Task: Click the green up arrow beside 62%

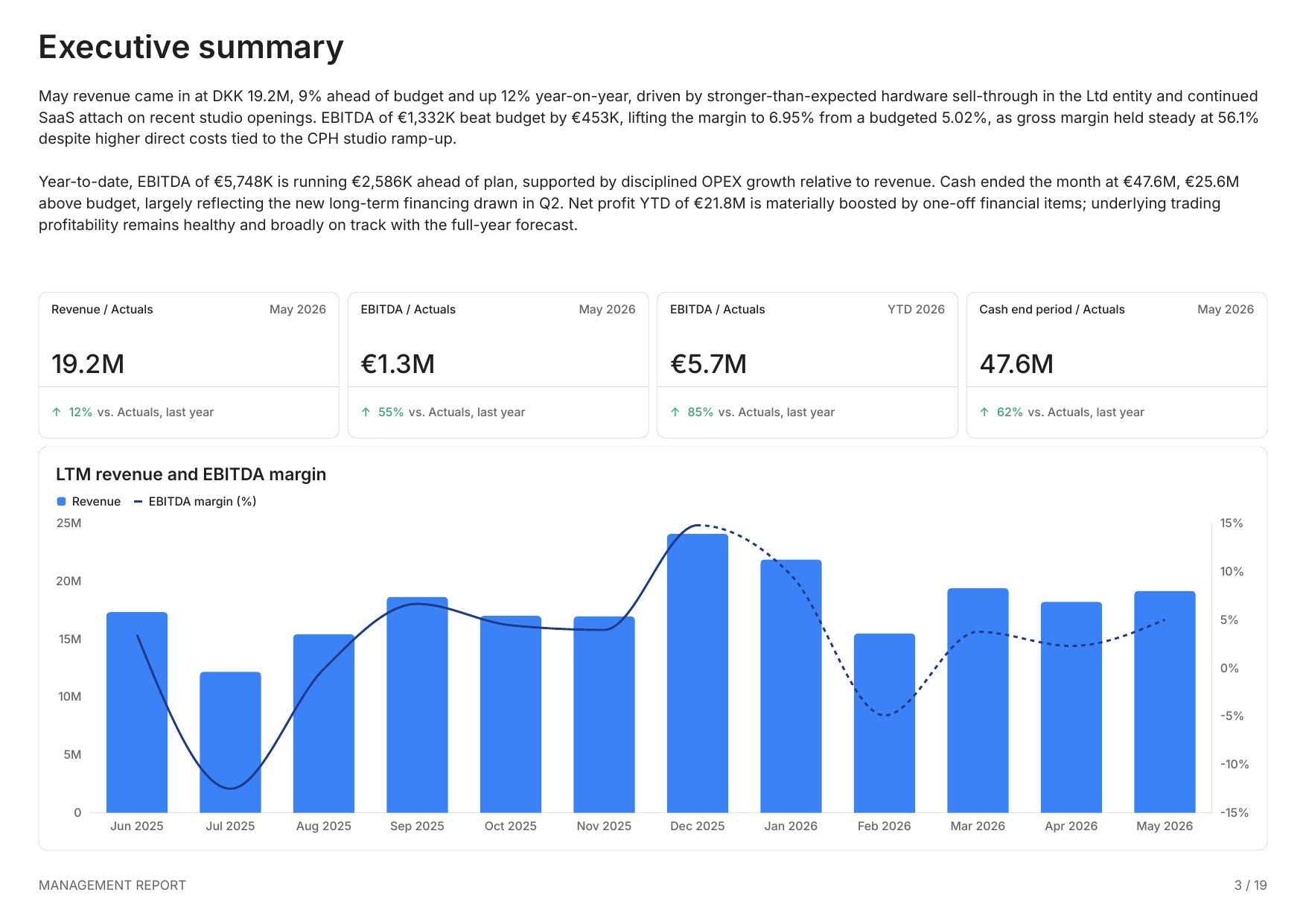Action: point(984,412)
